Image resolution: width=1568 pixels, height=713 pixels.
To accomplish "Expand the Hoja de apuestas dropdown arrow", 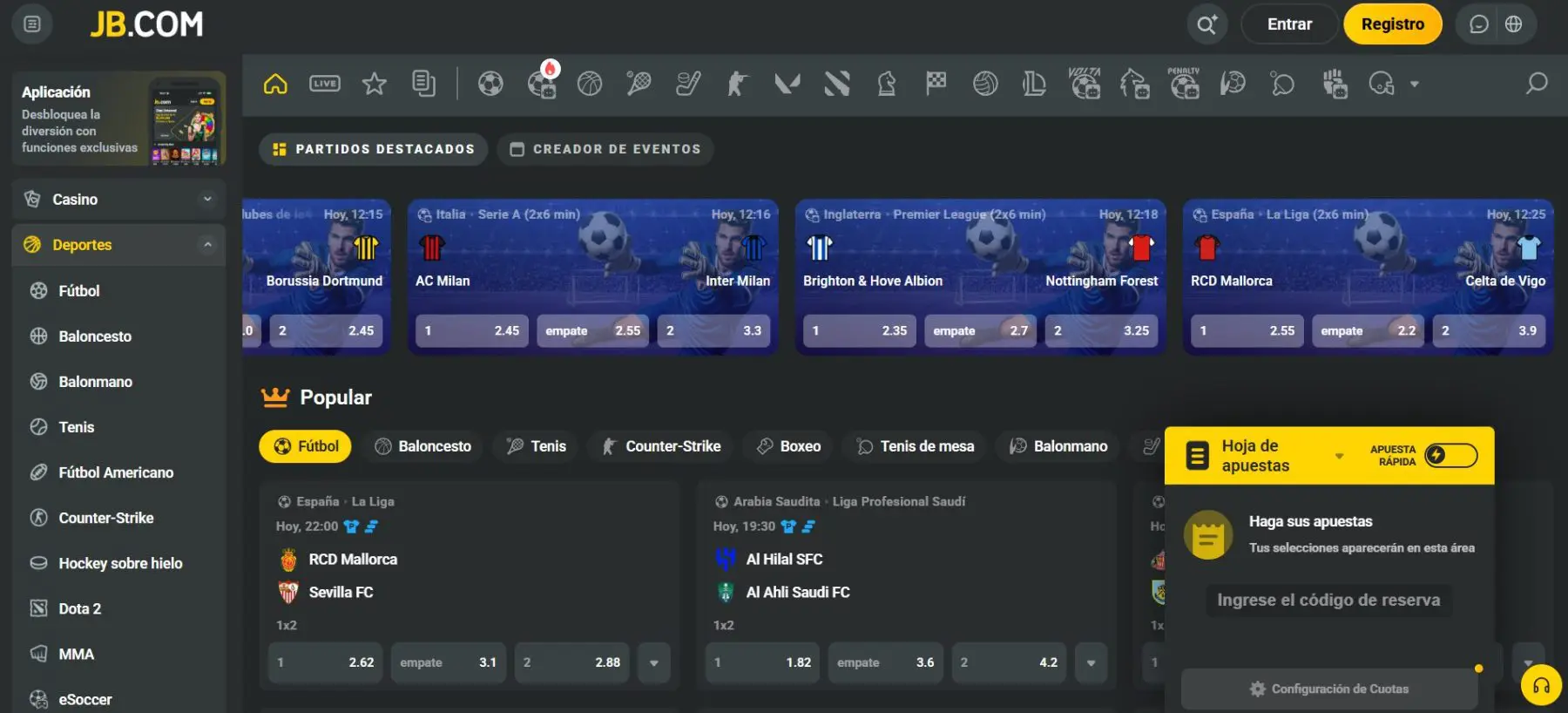I will (1339, 456).
